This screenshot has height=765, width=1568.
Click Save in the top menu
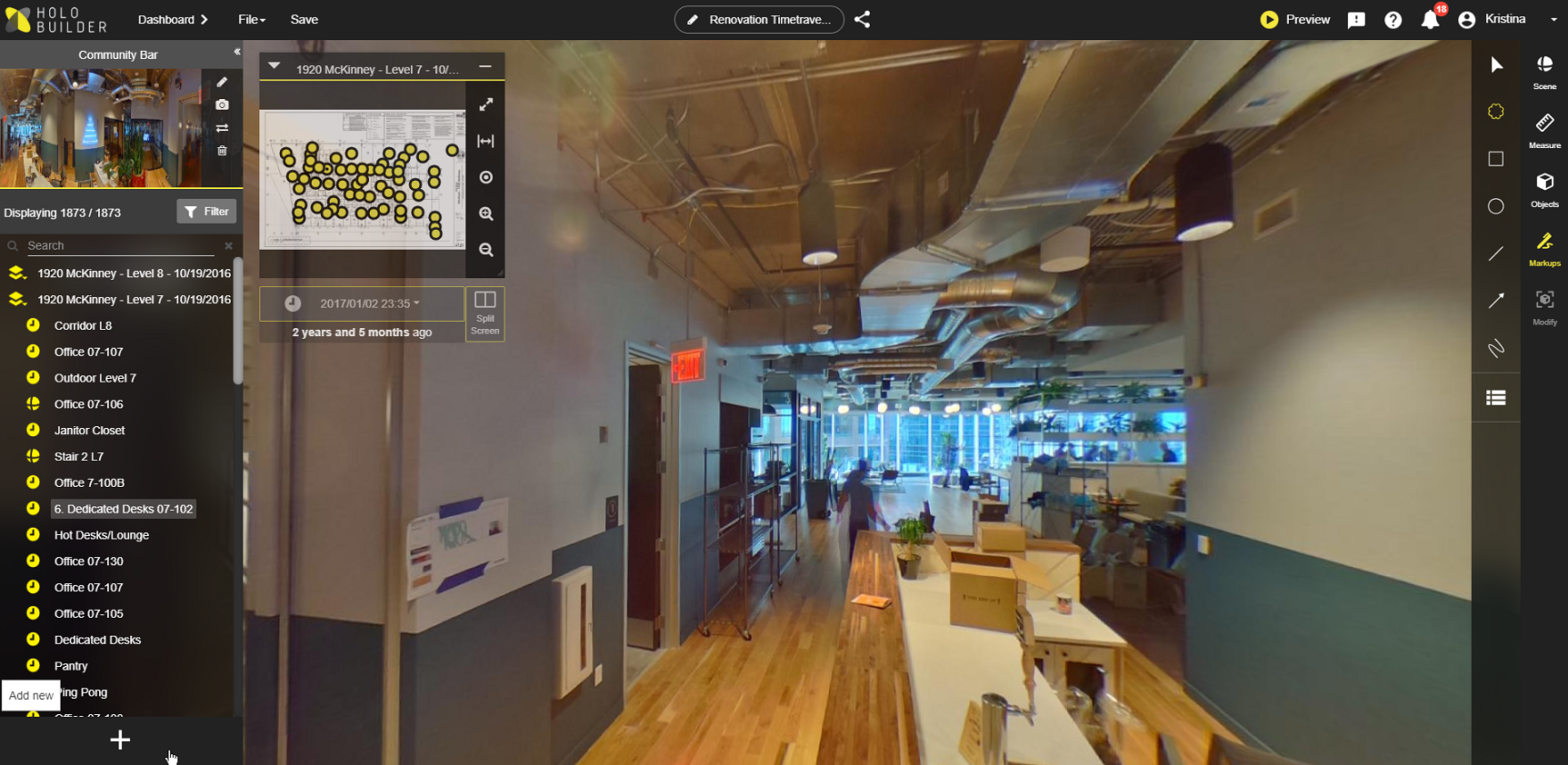pyautogui.click(x=305, y=19)
